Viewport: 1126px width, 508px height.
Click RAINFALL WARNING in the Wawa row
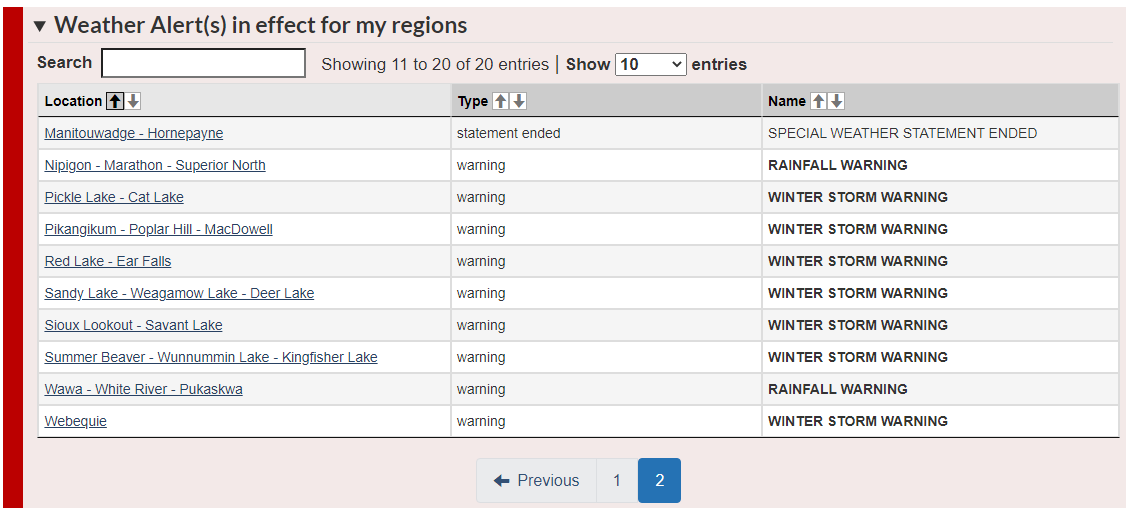tap(838, 389)
